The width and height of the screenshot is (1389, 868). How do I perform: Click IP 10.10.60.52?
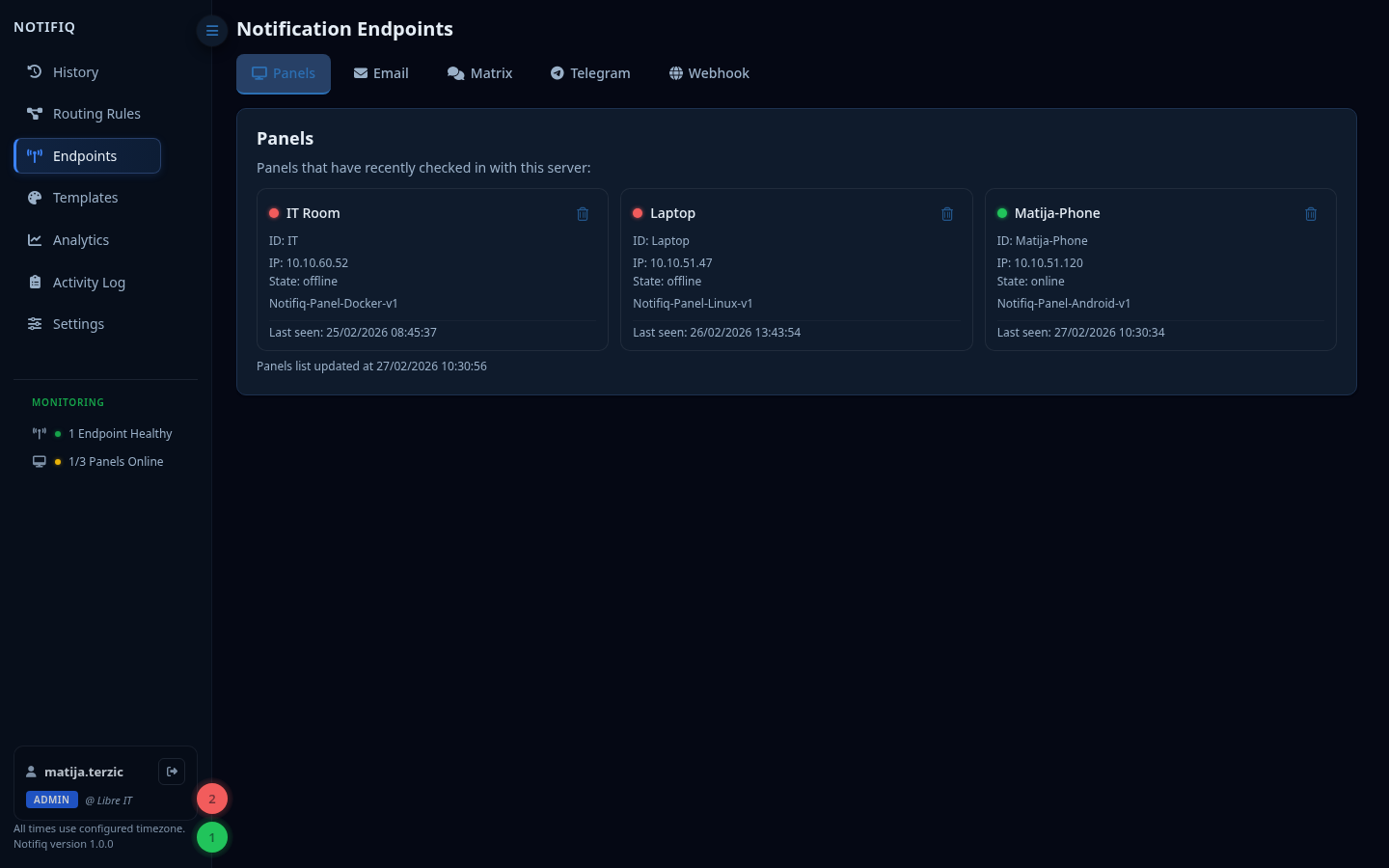[x=309, y=262]
